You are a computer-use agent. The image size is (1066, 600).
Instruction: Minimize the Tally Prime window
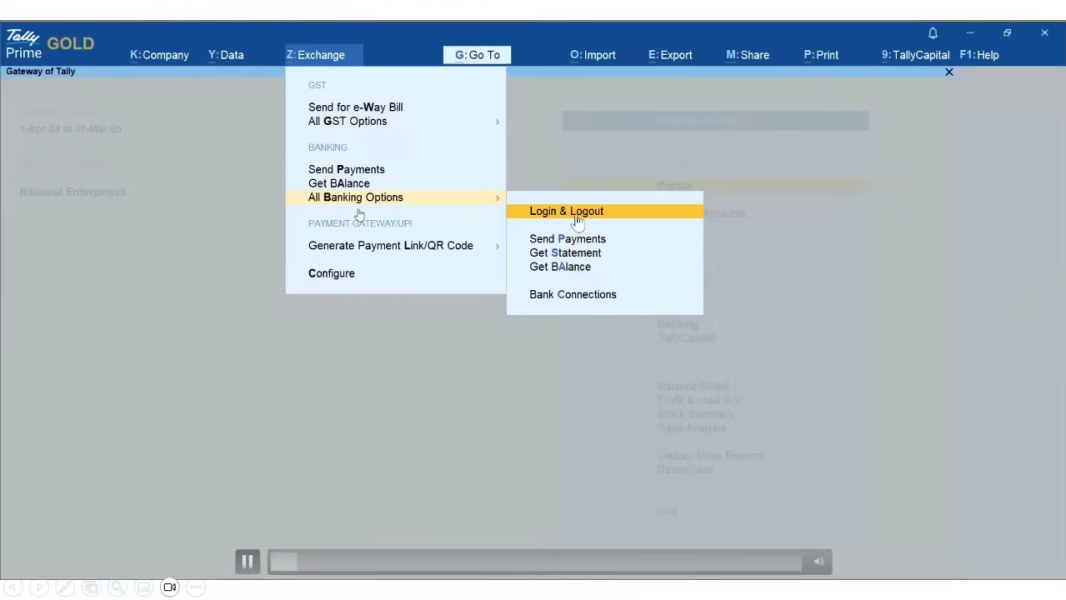[970, 33]
